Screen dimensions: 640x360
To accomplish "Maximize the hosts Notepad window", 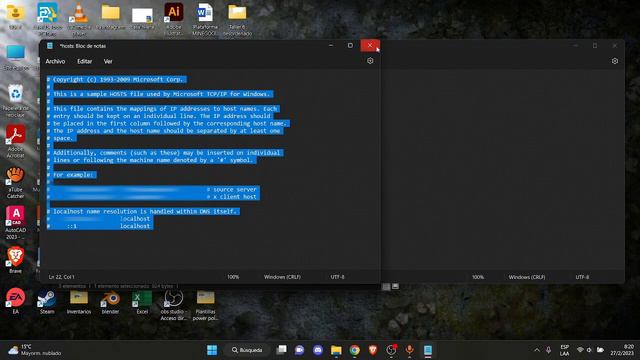I will [x=350, y=45].
